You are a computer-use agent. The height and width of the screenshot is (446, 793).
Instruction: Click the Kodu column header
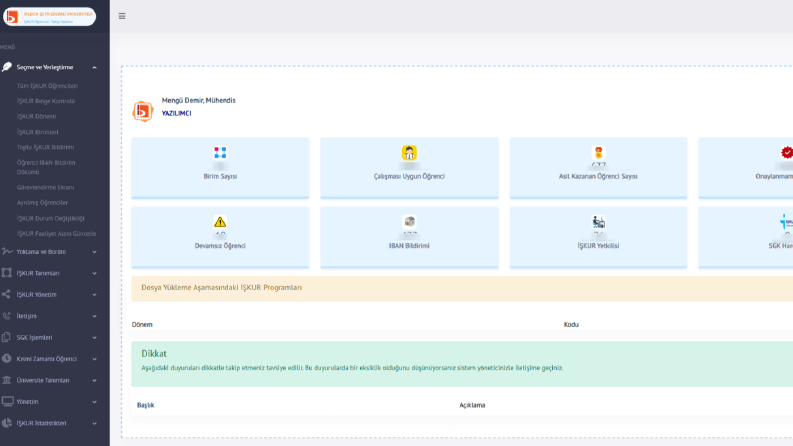(x=571, y=325)
